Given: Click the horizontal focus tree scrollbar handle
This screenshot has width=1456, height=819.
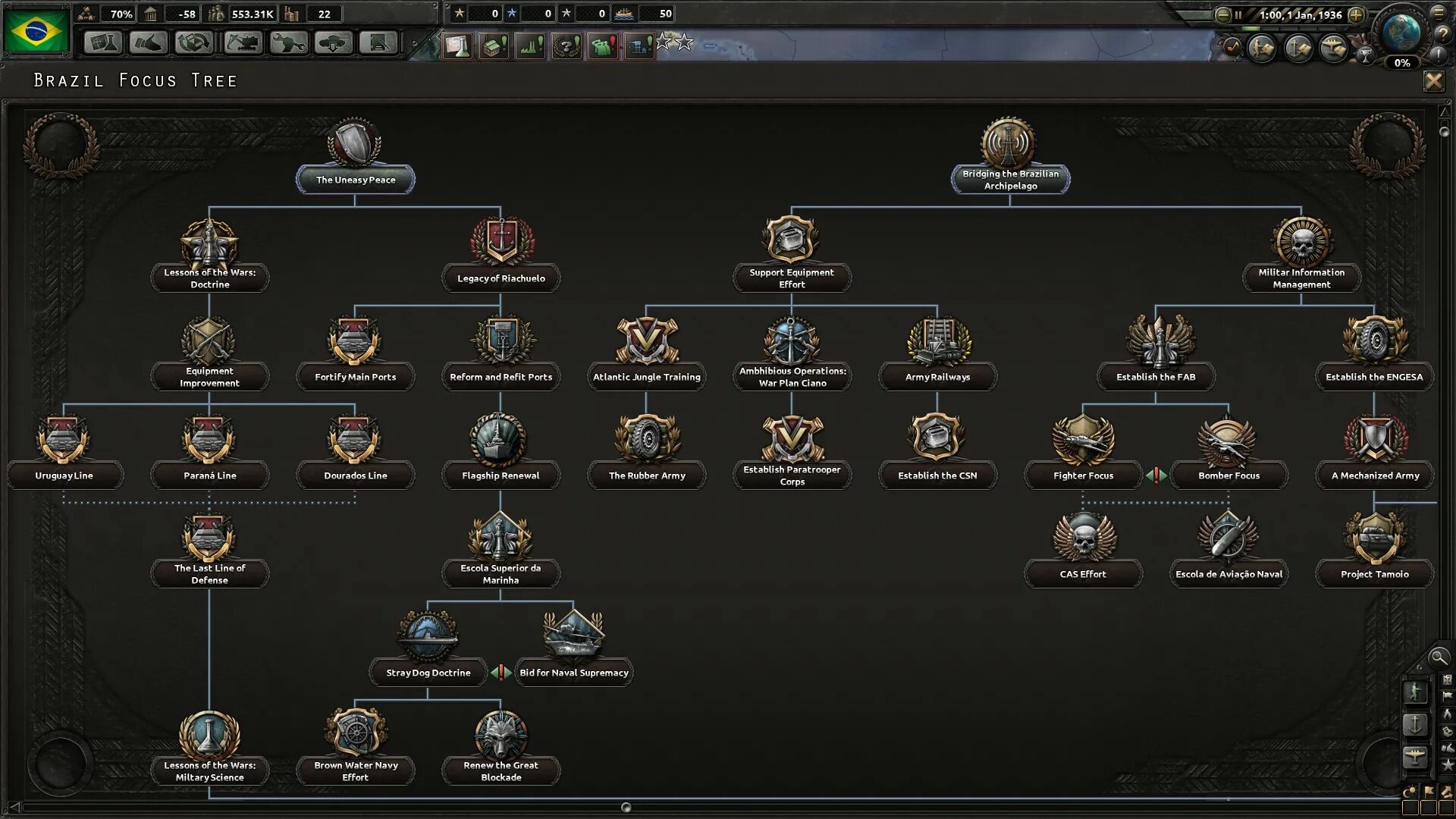Looking at the screenshot, I should pos(626,808).
